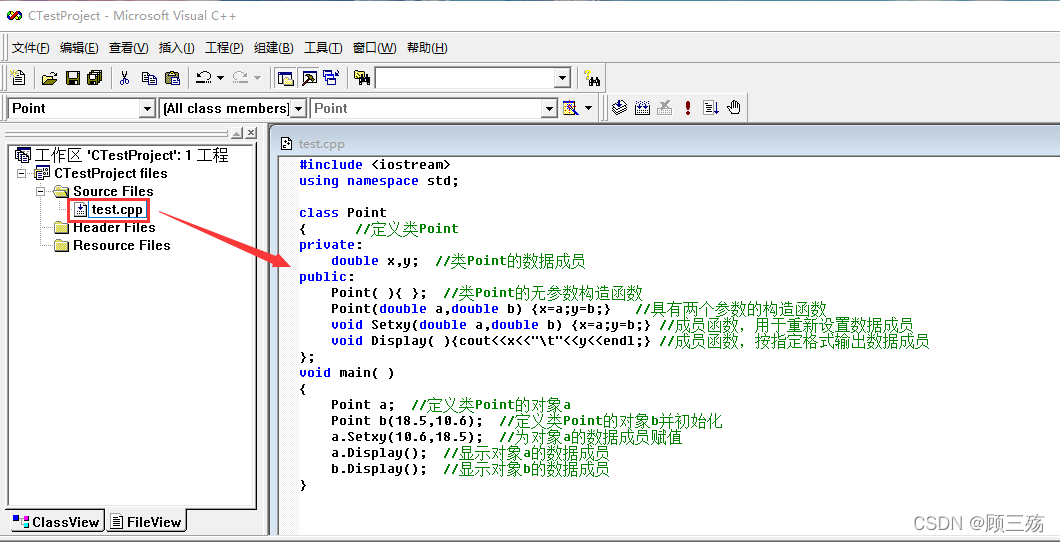Click the Compile icon
The width and height of the screenshot is (1060, 542).
pyautogui.click(x=619, y=108)
